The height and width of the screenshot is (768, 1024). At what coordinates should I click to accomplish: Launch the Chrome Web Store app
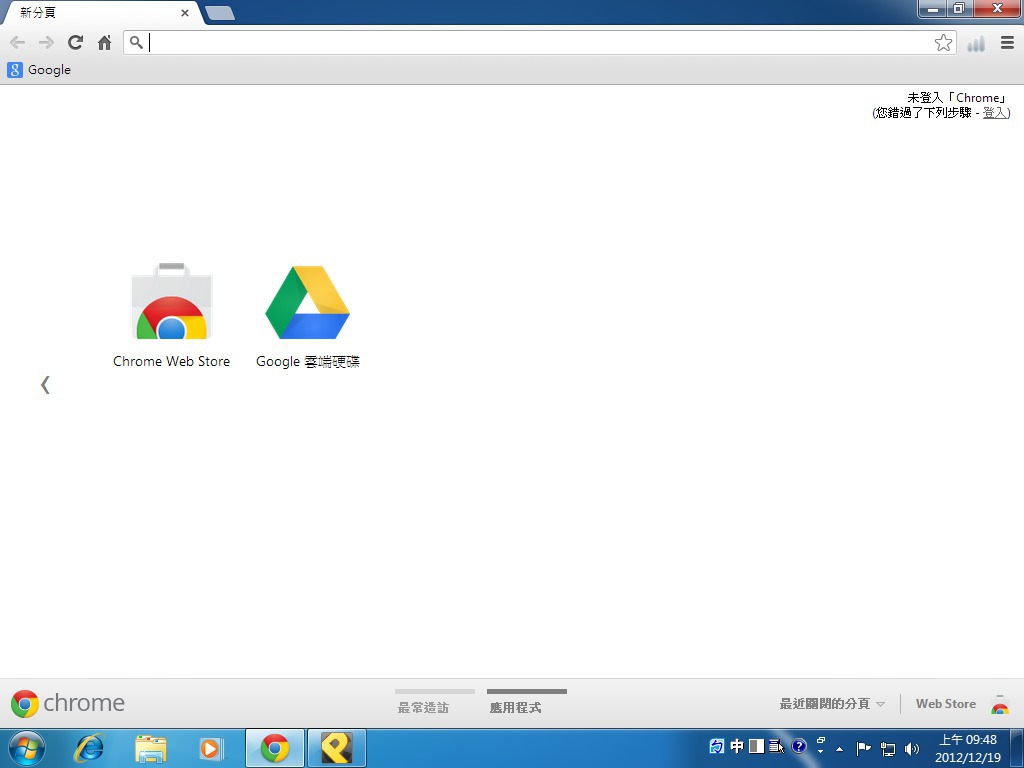point(171,315)
